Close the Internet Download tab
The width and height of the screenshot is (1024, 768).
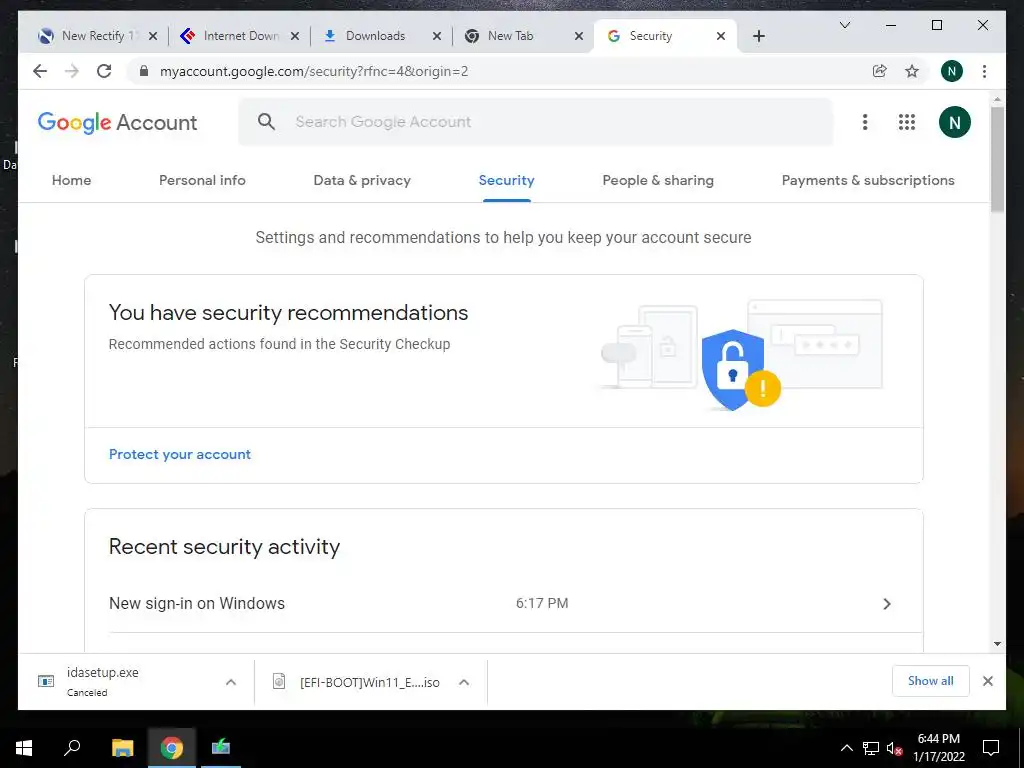click(295, 36)
